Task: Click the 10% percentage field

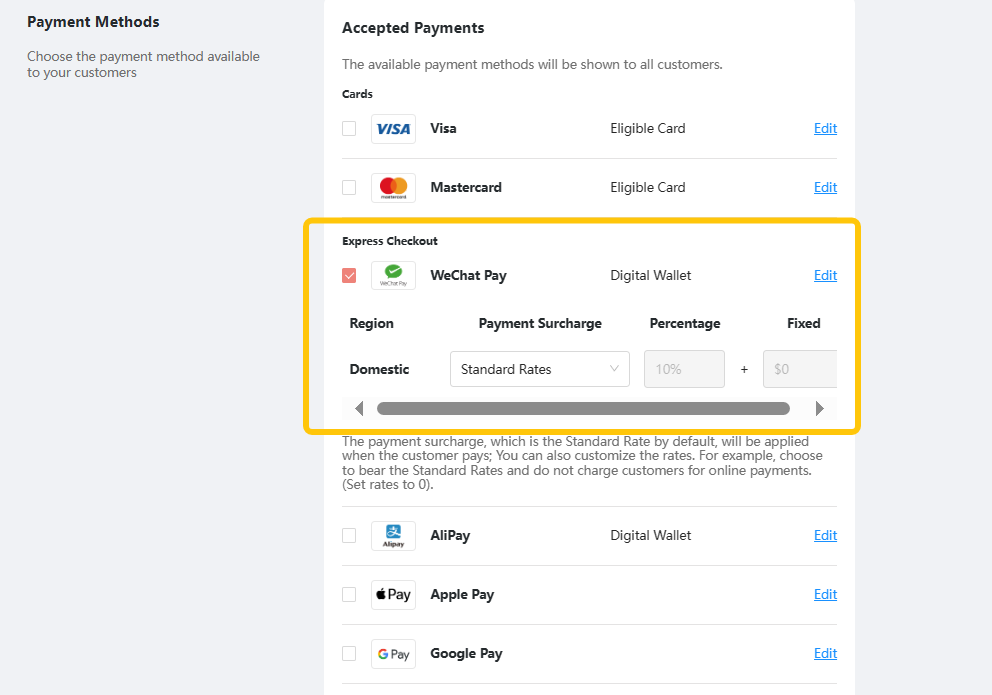Action: (684, 369)
